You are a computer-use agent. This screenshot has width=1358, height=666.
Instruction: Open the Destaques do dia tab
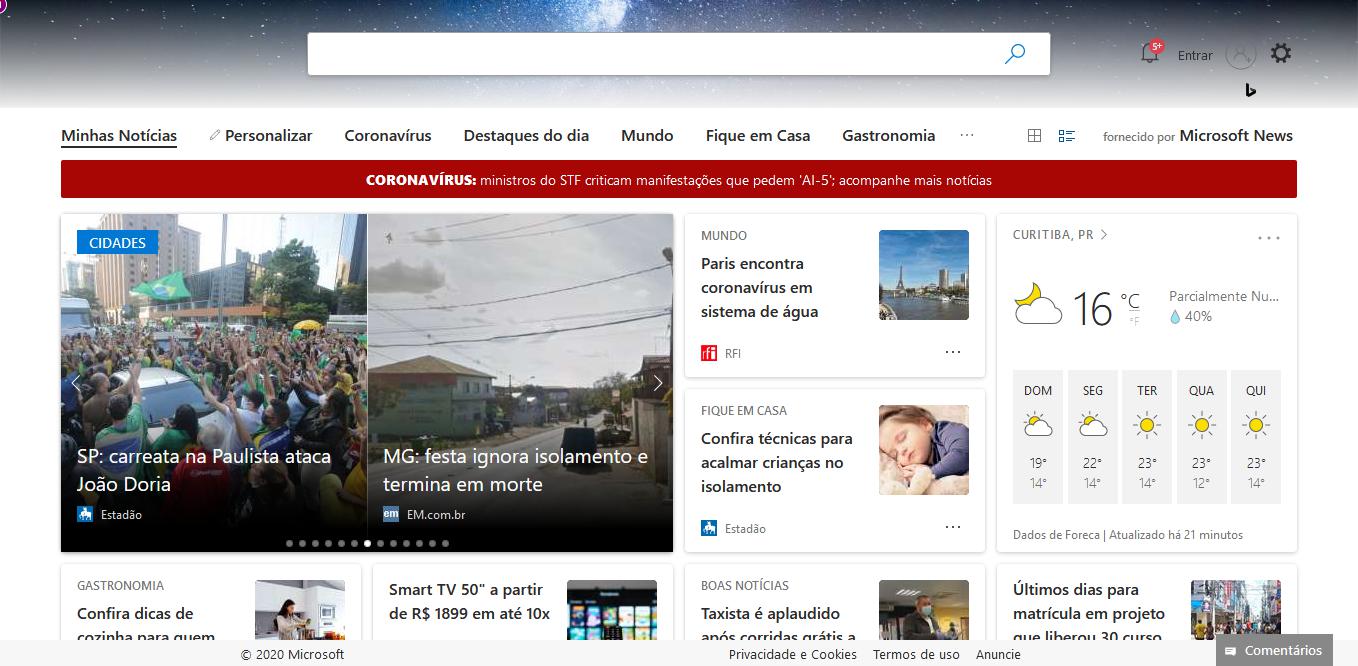click(x=526, y=135)
